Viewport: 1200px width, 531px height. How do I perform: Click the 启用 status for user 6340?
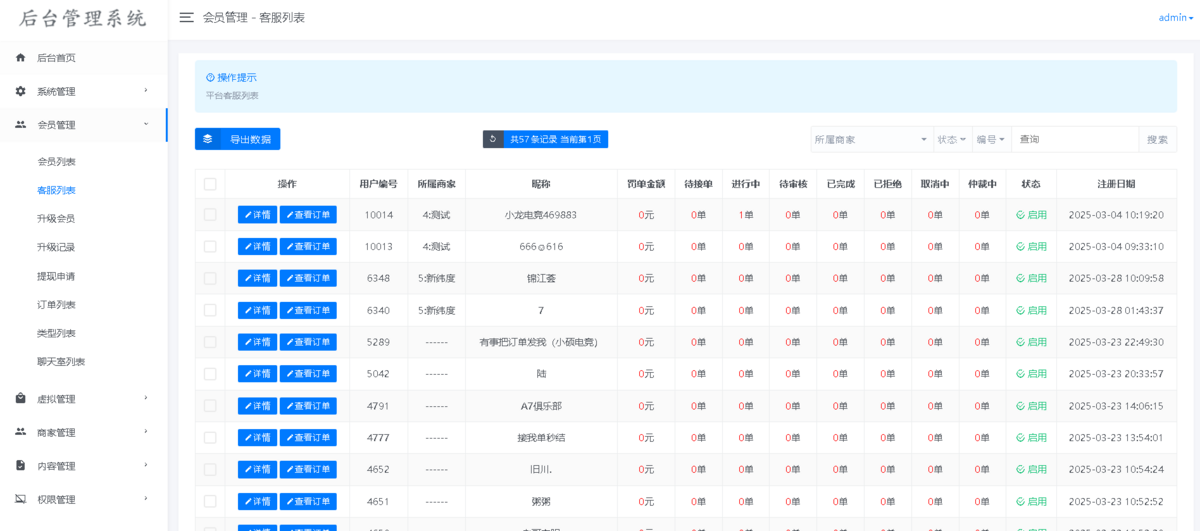point(1031,310)
